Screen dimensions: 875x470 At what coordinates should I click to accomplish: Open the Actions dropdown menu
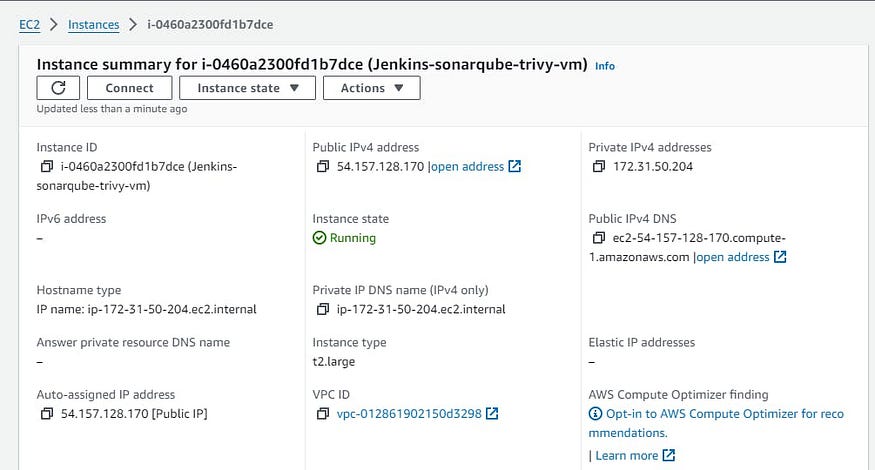(372, 88)
